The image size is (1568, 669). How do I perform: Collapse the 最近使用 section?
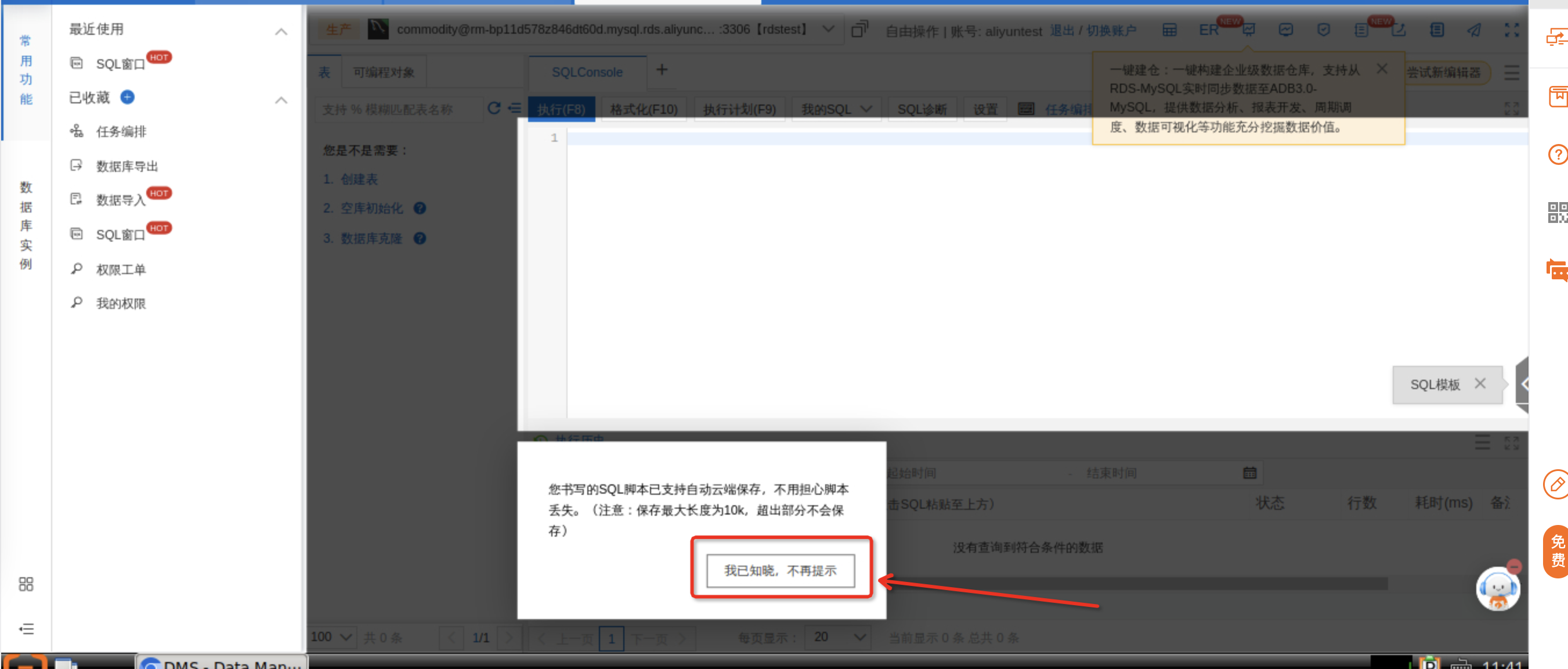281,32
